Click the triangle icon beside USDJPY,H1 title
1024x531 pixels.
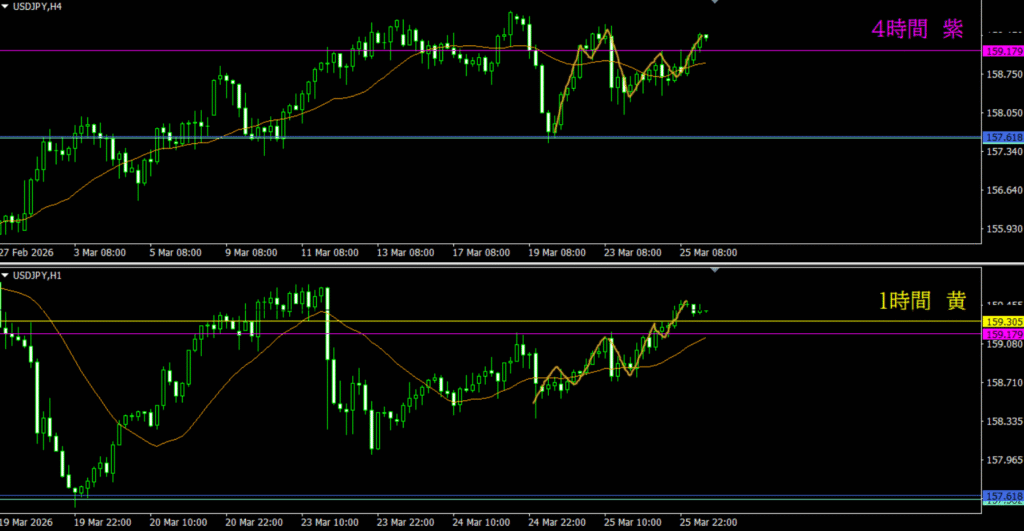pos(5,275)
